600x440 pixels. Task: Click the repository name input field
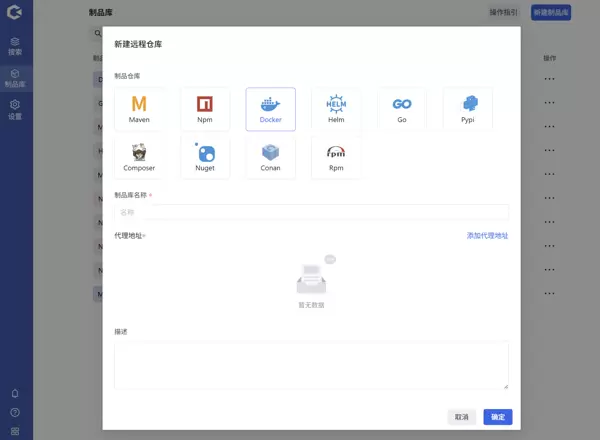pyautogui.click(x=311, y=212)
